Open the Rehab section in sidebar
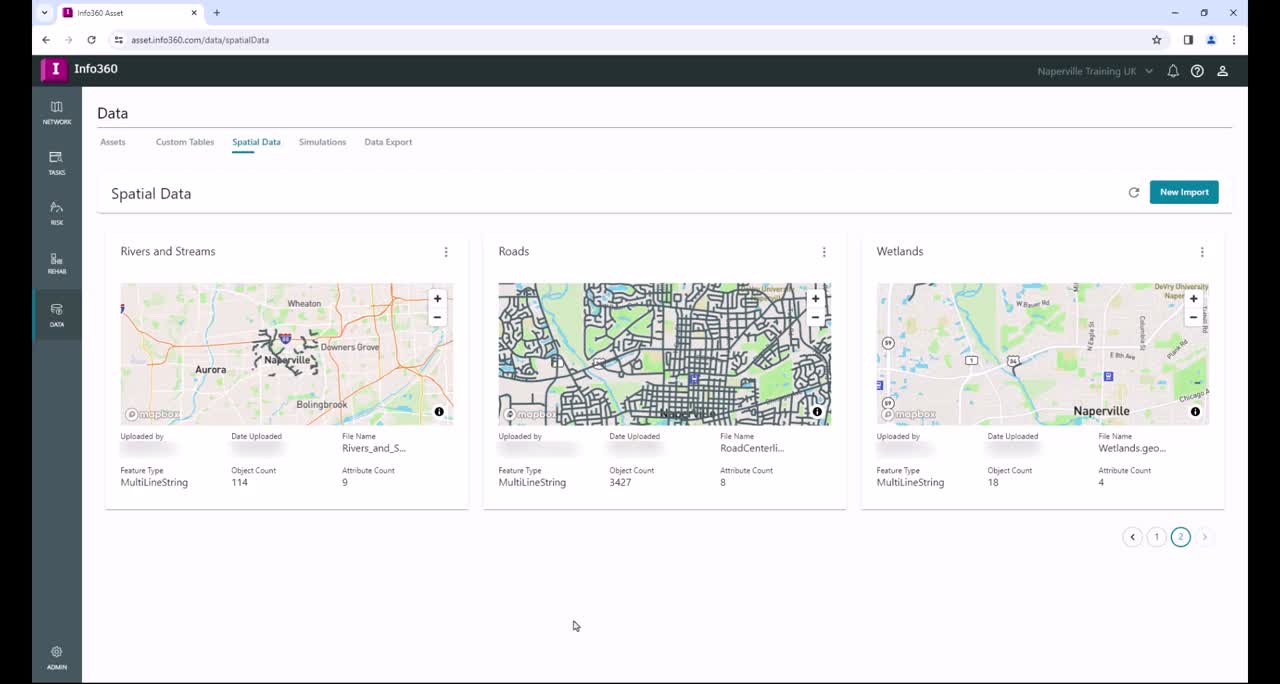 tap(57, 263)
